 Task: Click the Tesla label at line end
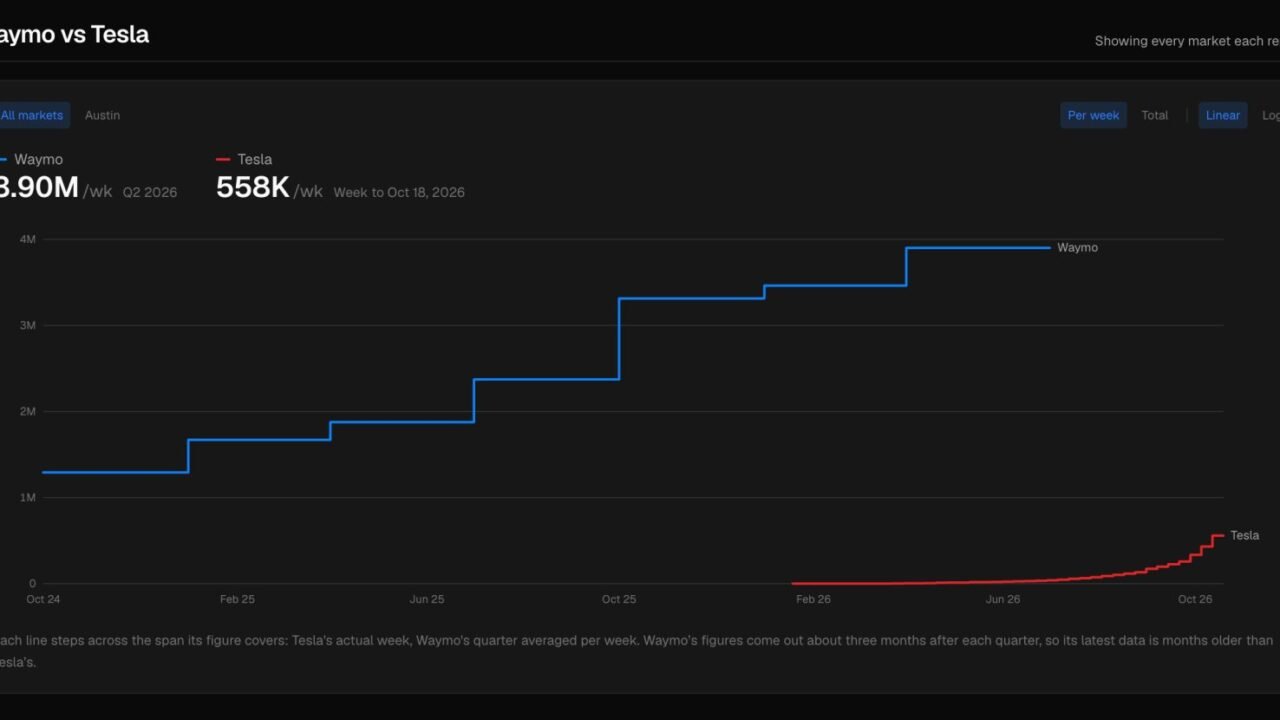[x=1244, y=535]
